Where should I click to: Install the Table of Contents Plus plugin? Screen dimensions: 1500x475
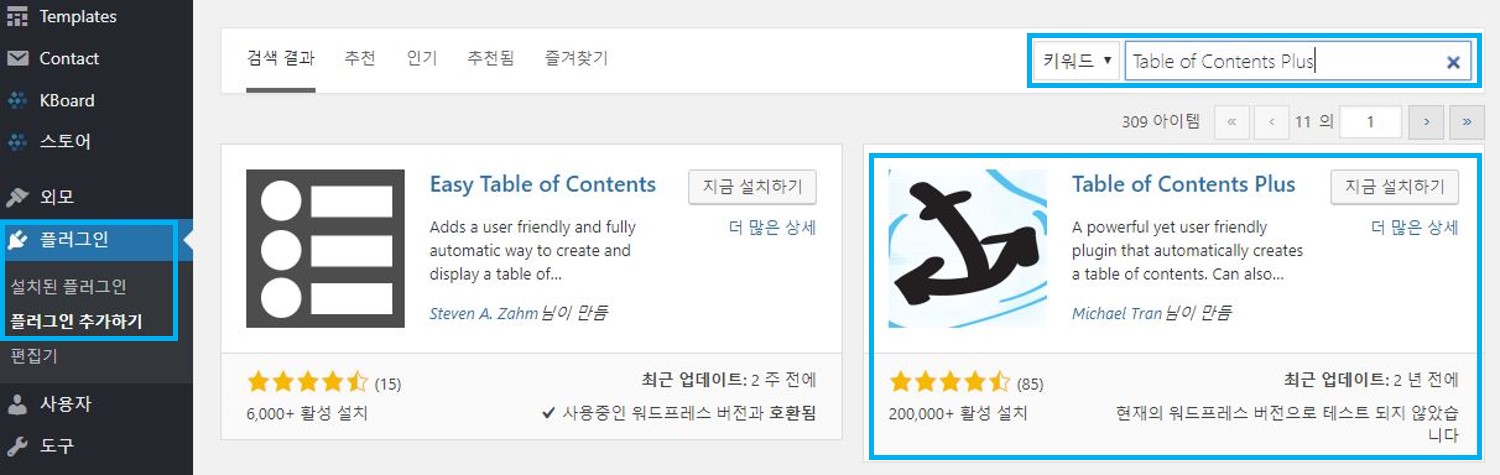(1394, 186)
